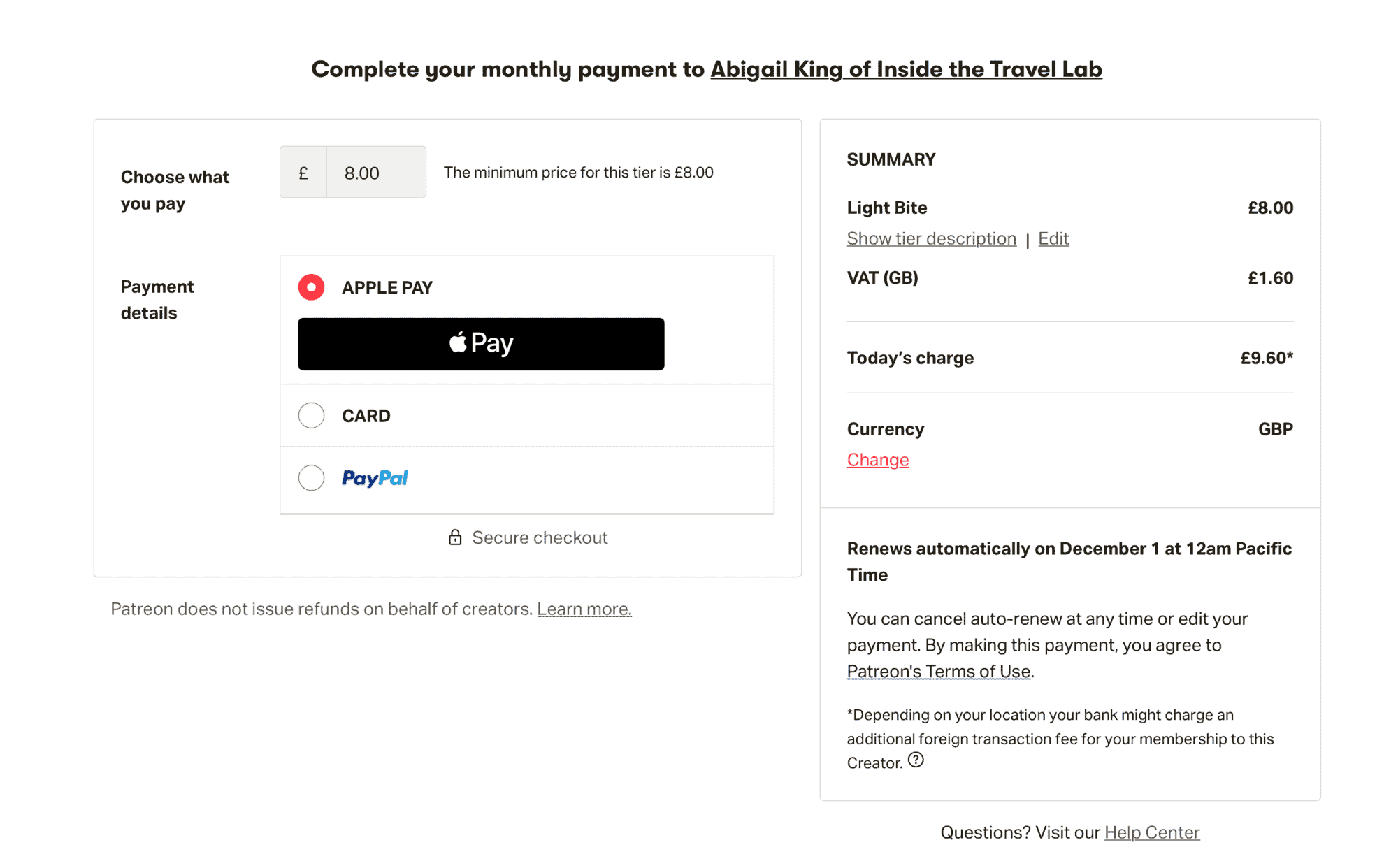Click the Today's charge amount
The image size is (1398, 868).
tap(1266, 359)
